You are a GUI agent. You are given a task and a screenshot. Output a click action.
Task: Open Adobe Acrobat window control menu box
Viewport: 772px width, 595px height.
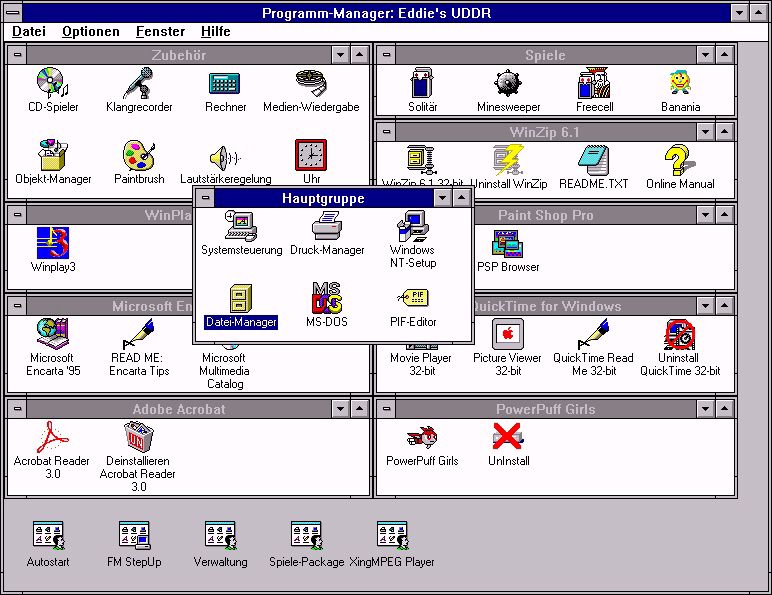pyautogui.click(x=17, y=409)
